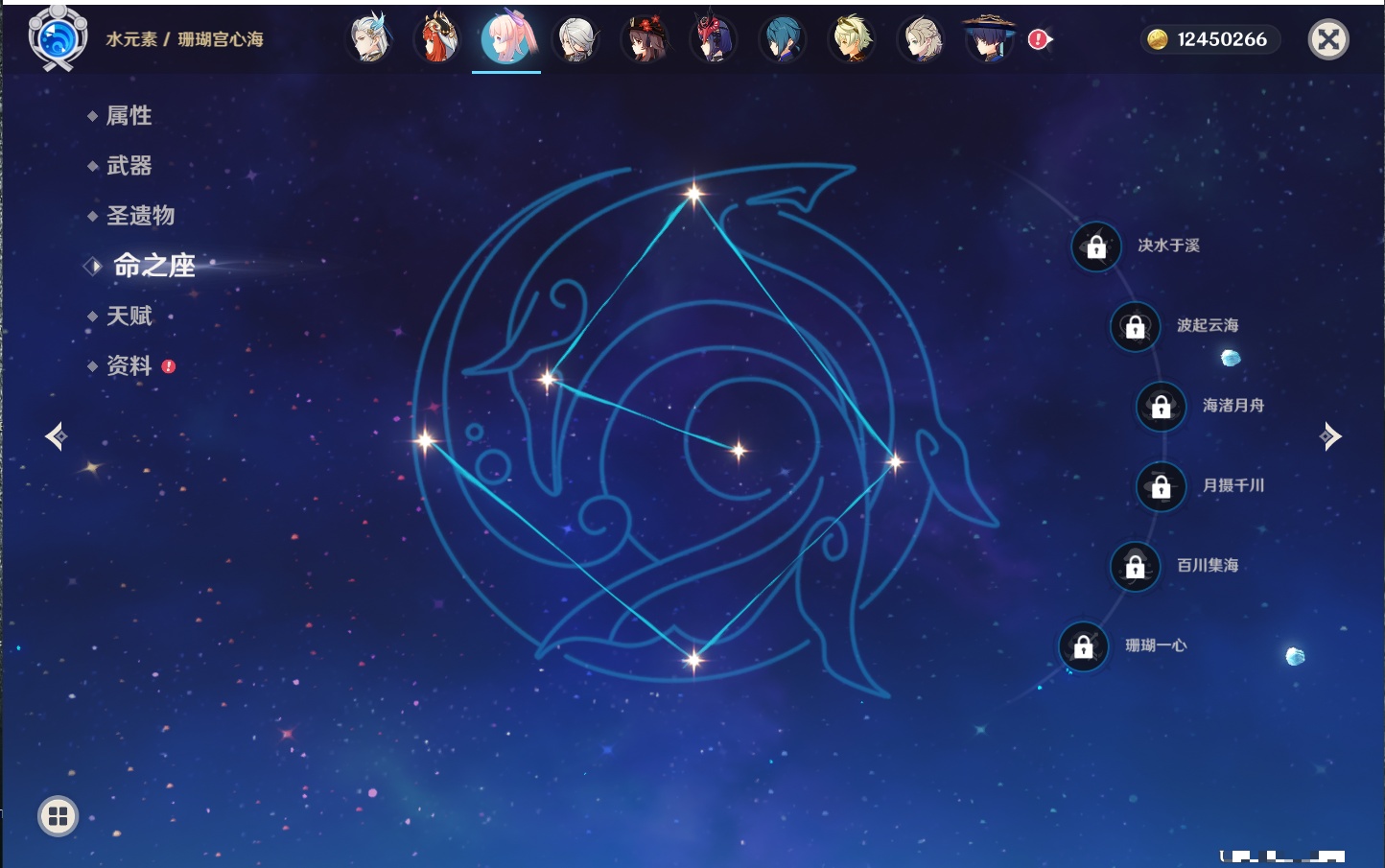The image size is (1385, 868).
Task: Click the Hydro element emblem icon
Action: coord(58,39)
